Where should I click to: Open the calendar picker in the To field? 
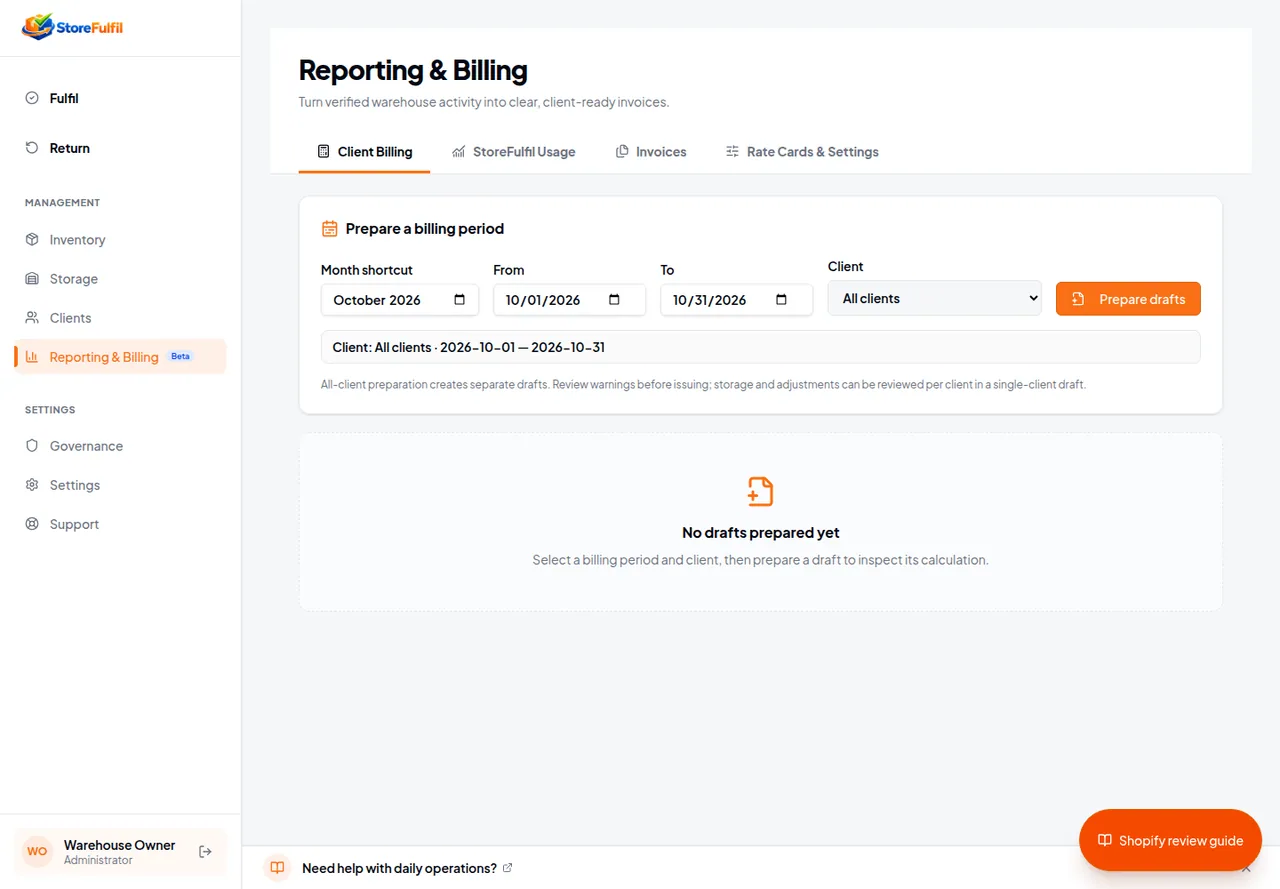pyautogui.click(x=781, y=299)
